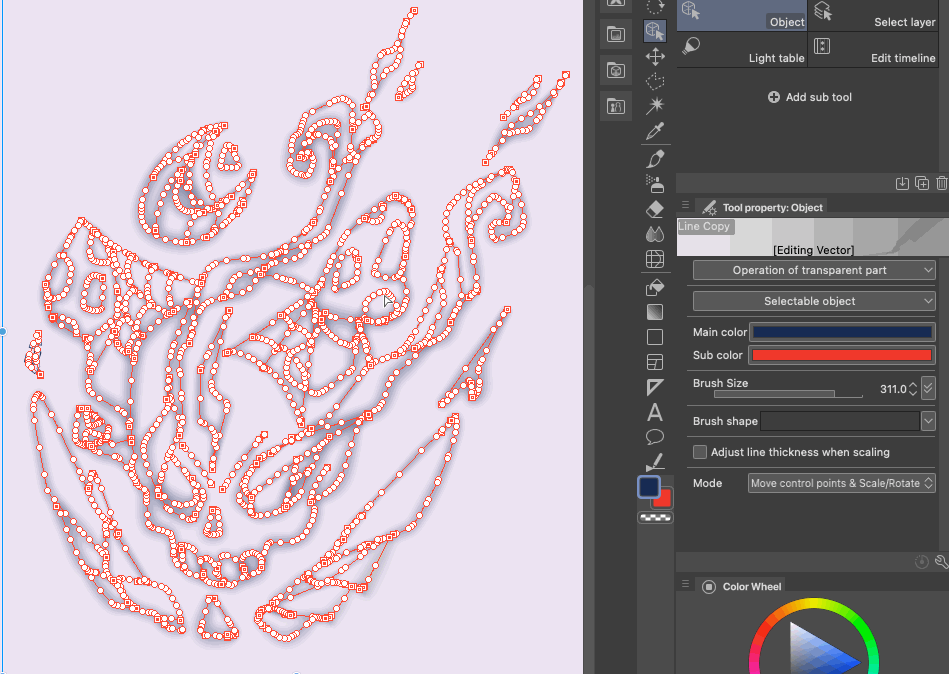Open the pose material folder icon
Viewport: 949px width, 674px height.
[616, 107]
